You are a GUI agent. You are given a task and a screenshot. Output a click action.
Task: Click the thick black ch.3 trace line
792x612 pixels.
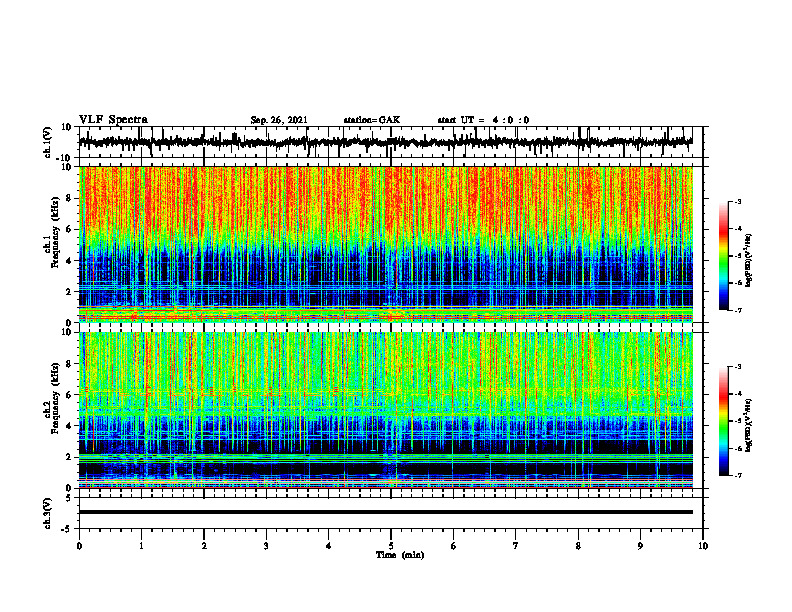[x=385, y=512]
